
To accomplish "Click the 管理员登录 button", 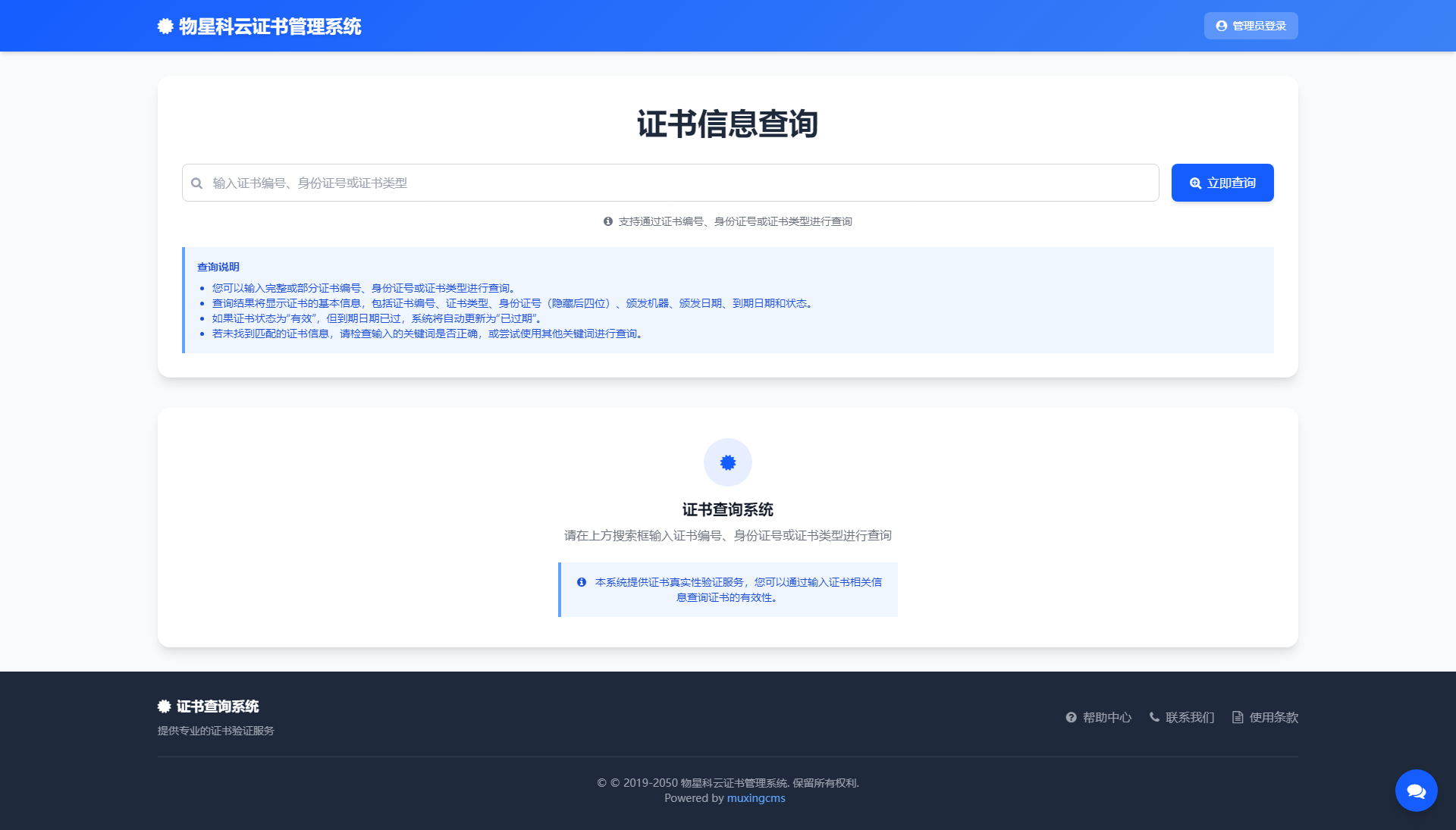I will [1250, 26].
